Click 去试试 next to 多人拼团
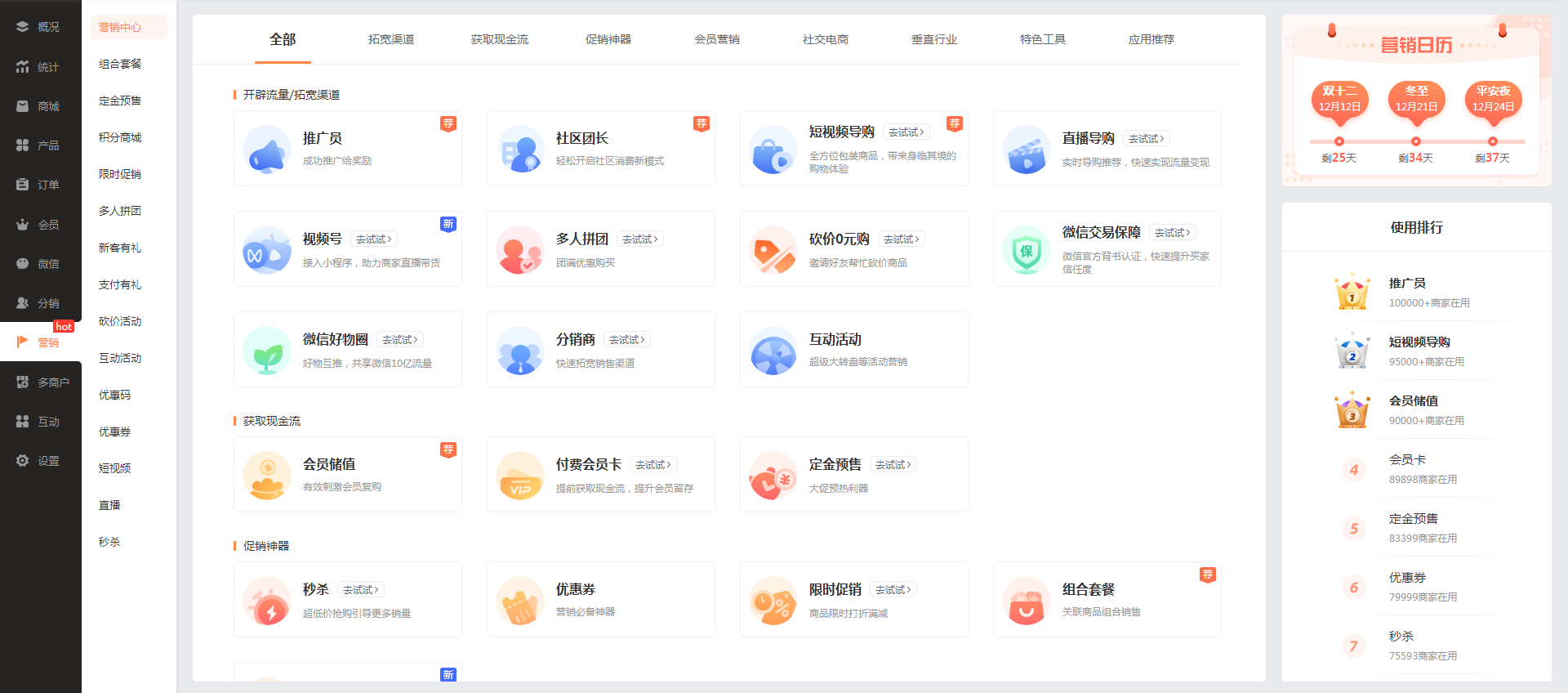The height and width of the screenshot is (693, 1568). [640, 239]
